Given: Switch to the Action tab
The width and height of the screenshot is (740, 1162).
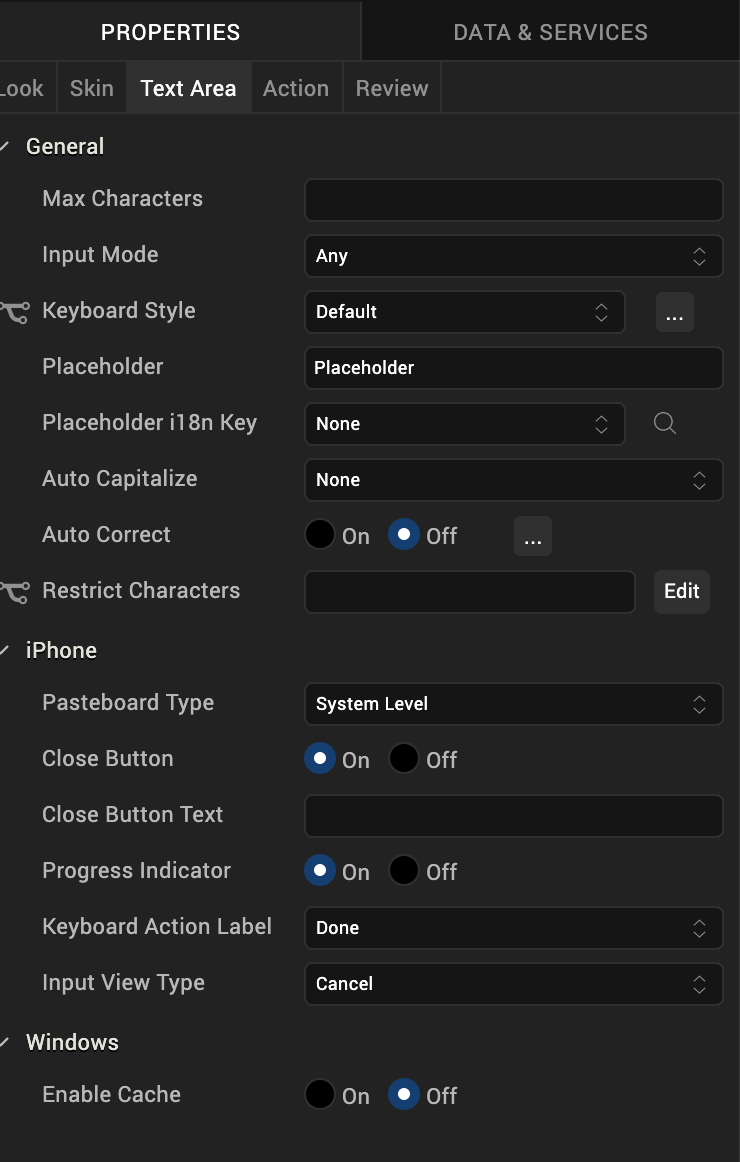Looking at the screenshot, I should (x=295, y=88).
